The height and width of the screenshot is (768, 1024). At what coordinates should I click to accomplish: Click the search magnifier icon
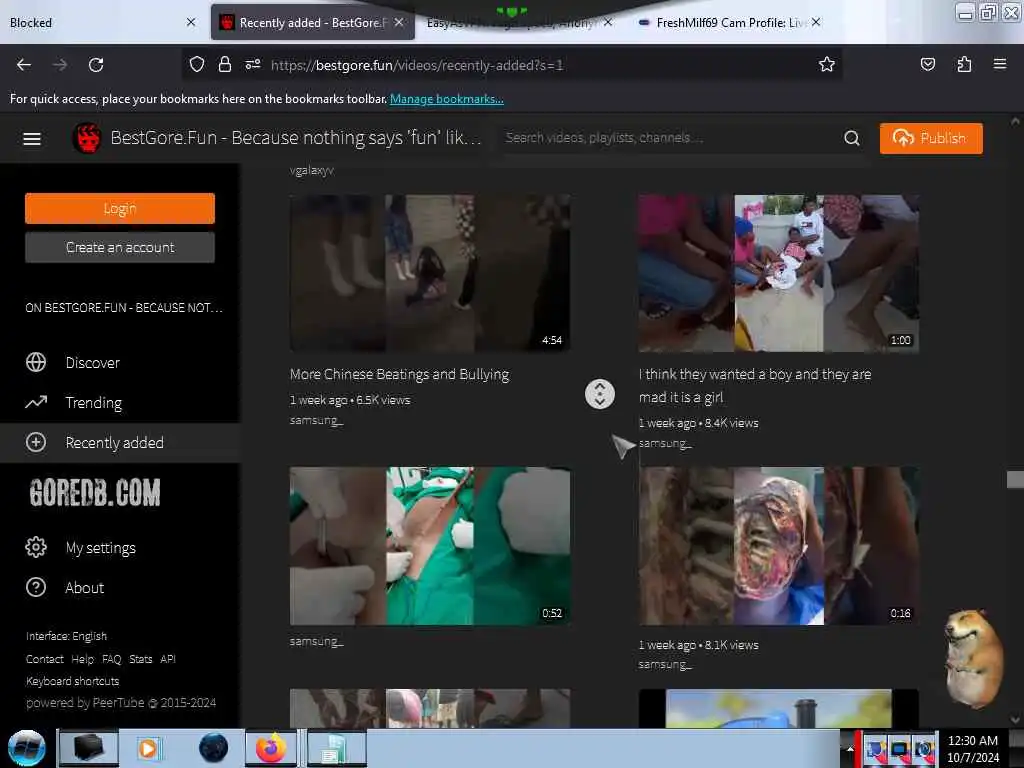[x=852, y=138]
